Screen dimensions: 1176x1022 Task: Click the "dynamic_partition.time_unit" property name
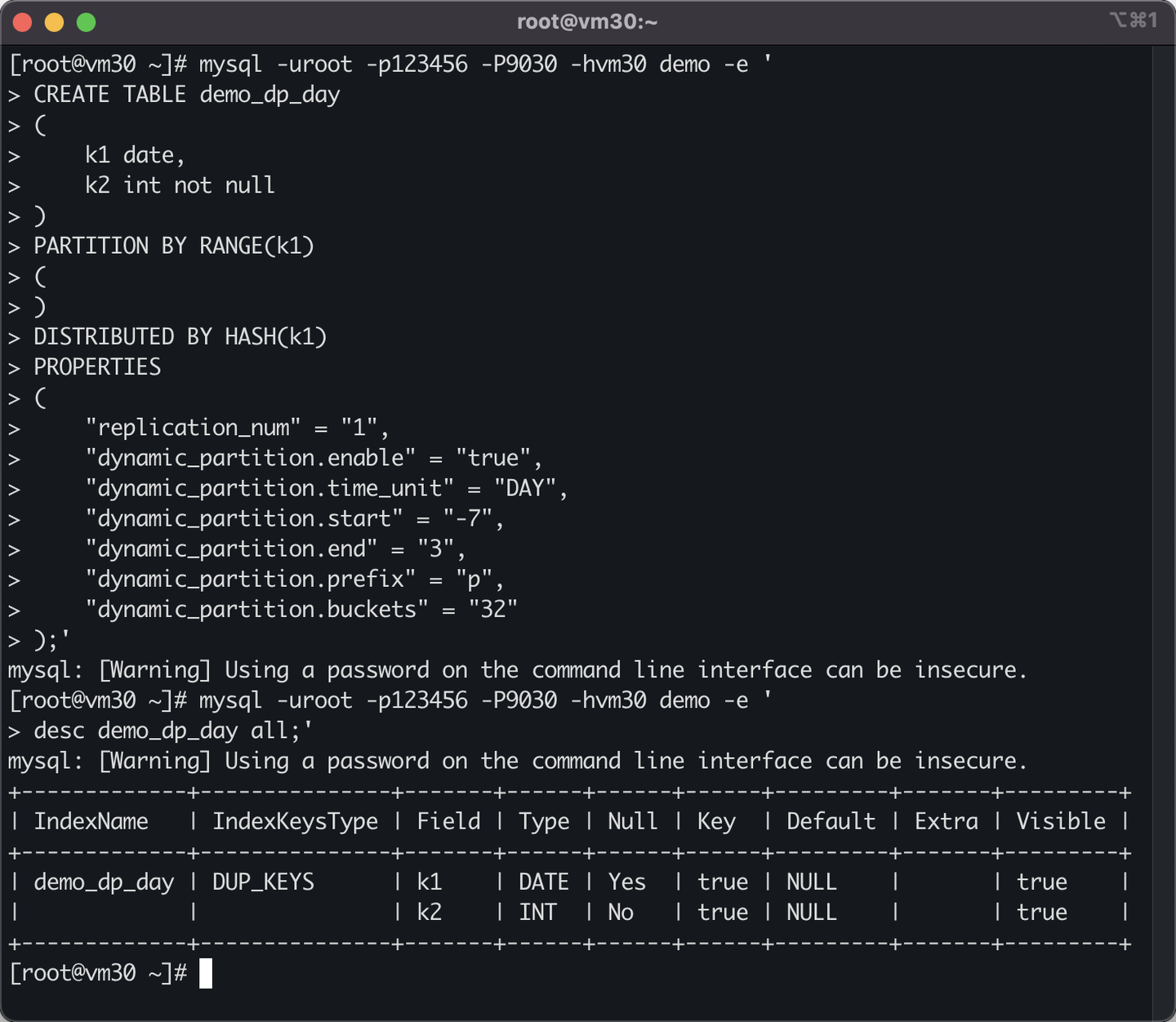pyautogui.click(x=269, y=488)
